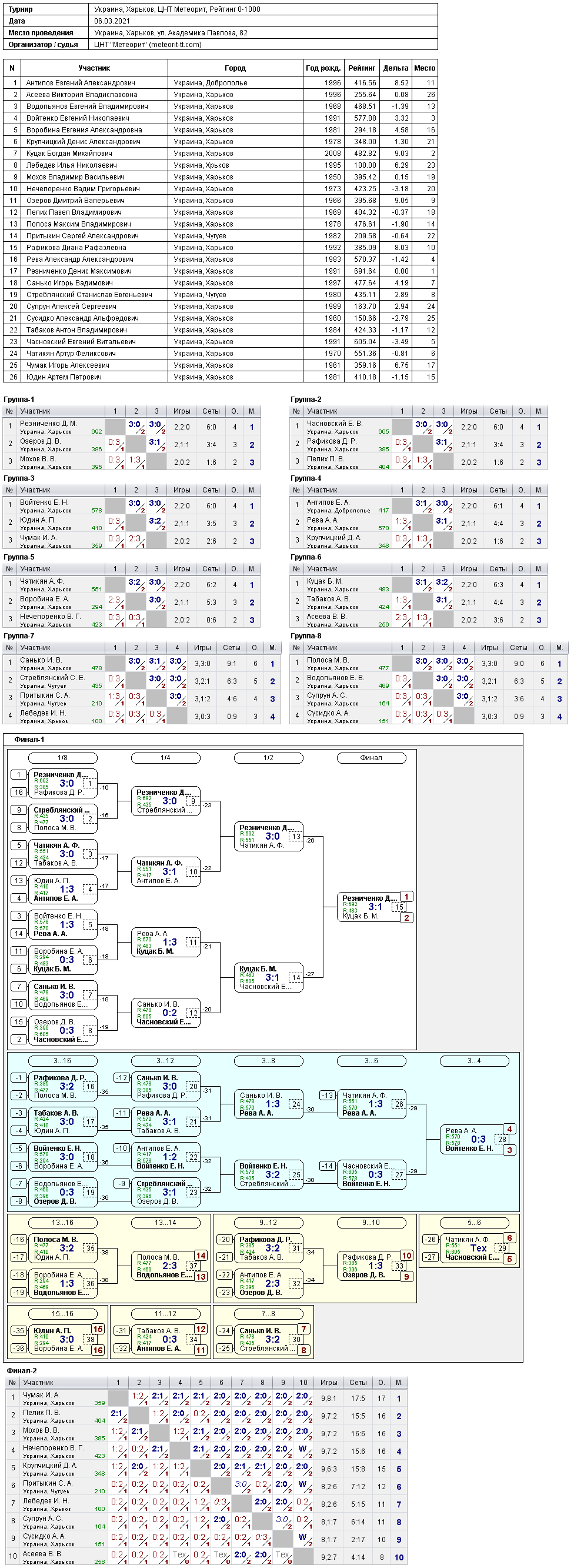Select the Резниченко Денис Максимович participant row
The image size is (574, 1568).
tap(221, 271)
